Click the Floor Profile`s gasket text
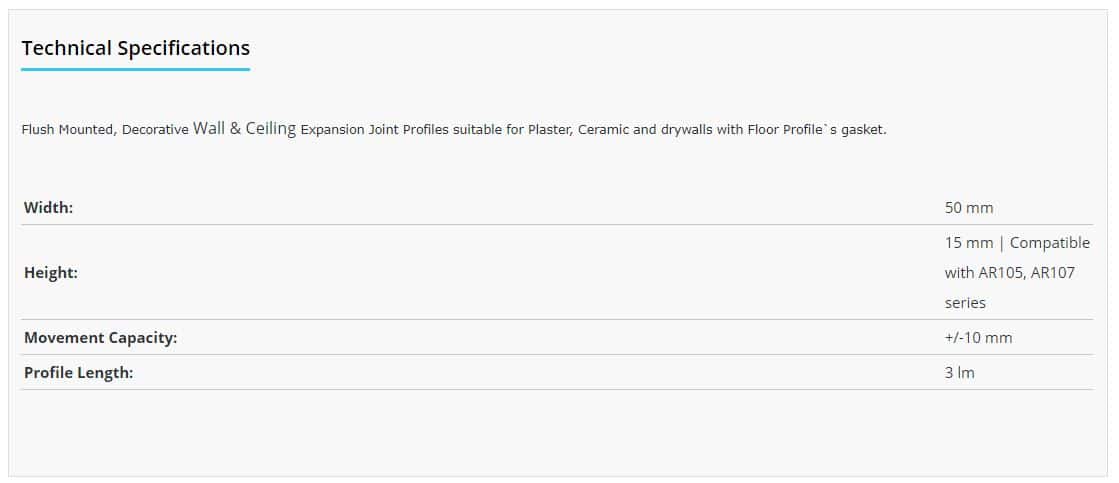Viewport: 1119px width, 483px height. click(x=816, y=131)
